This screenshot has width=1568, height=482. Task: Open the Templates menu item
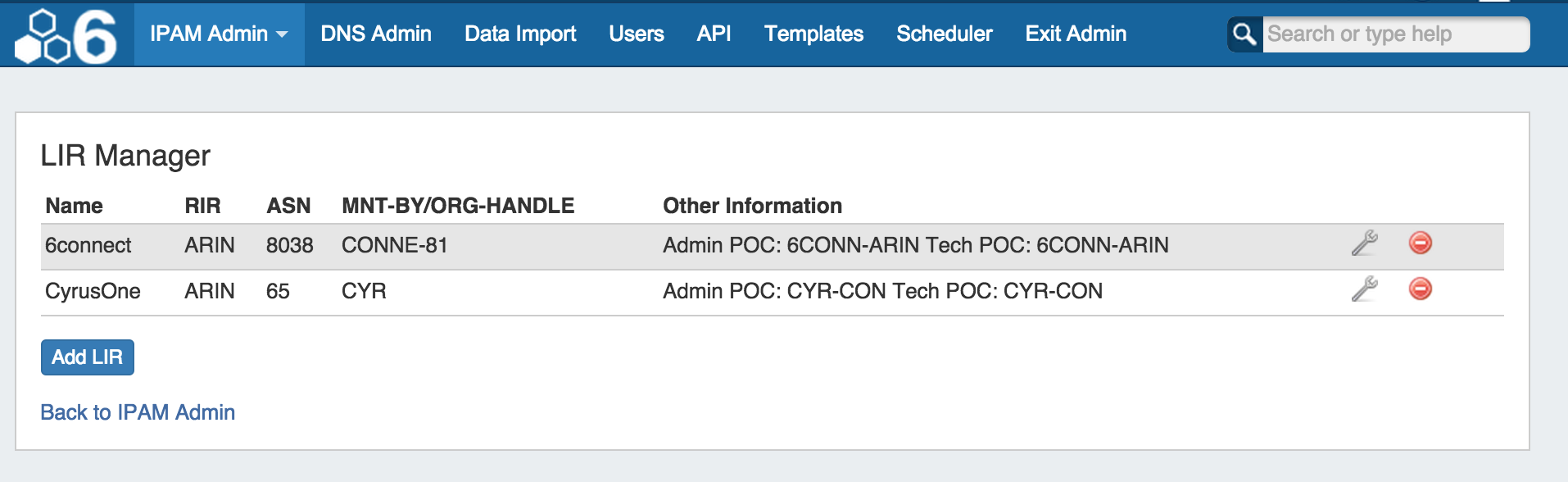(x=813, y=34)
